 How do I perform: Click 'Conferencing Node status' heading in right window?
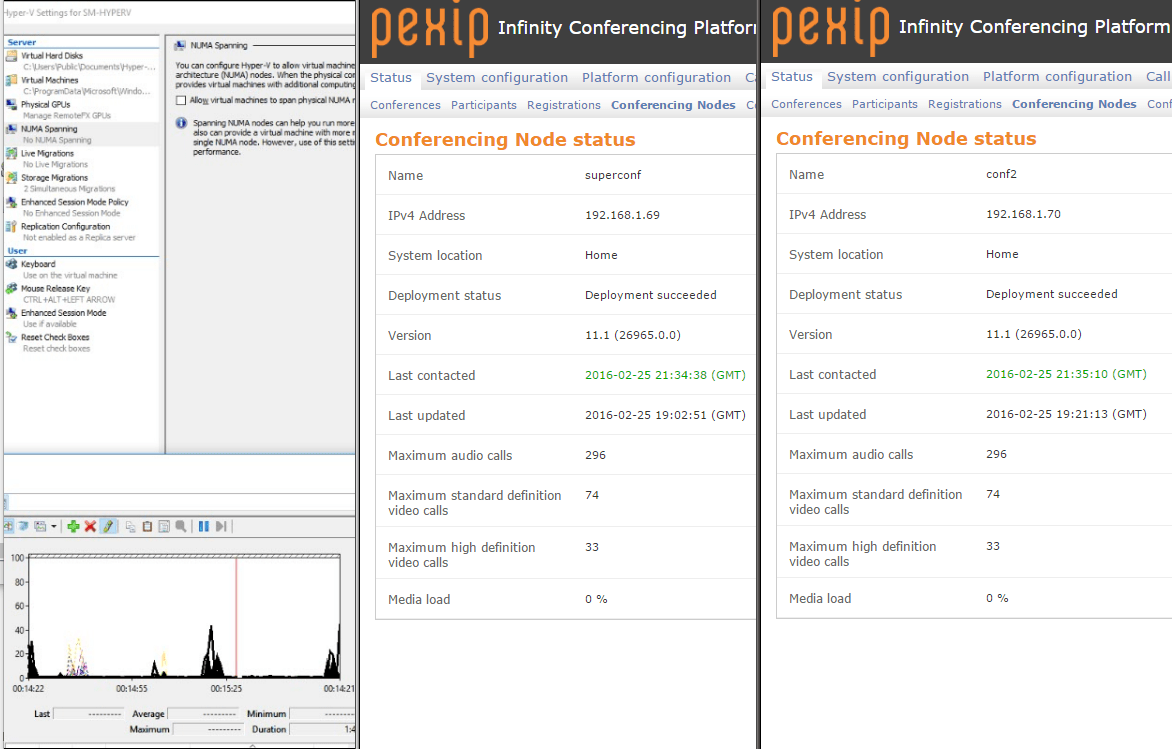pyautogui.click(x=906, y=139)
